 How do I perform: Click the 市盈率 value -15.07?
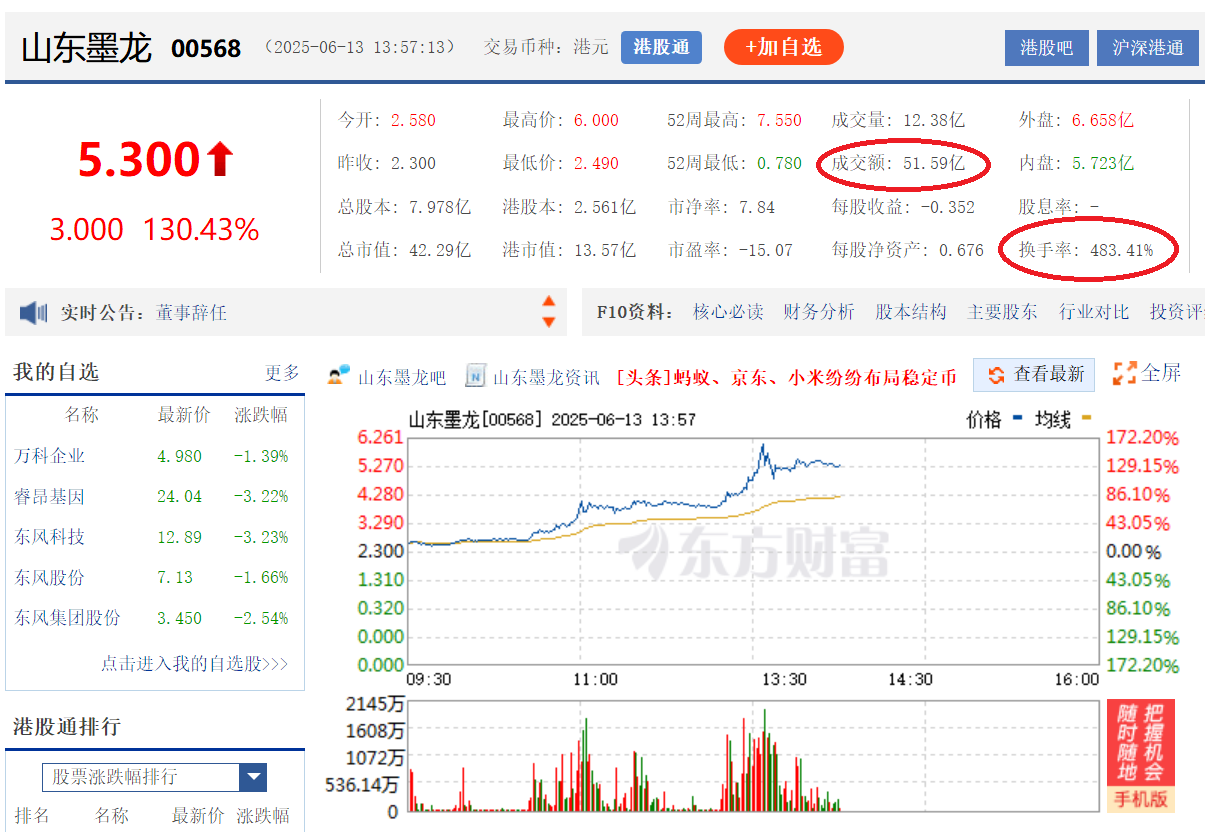[x=765, y=250]
